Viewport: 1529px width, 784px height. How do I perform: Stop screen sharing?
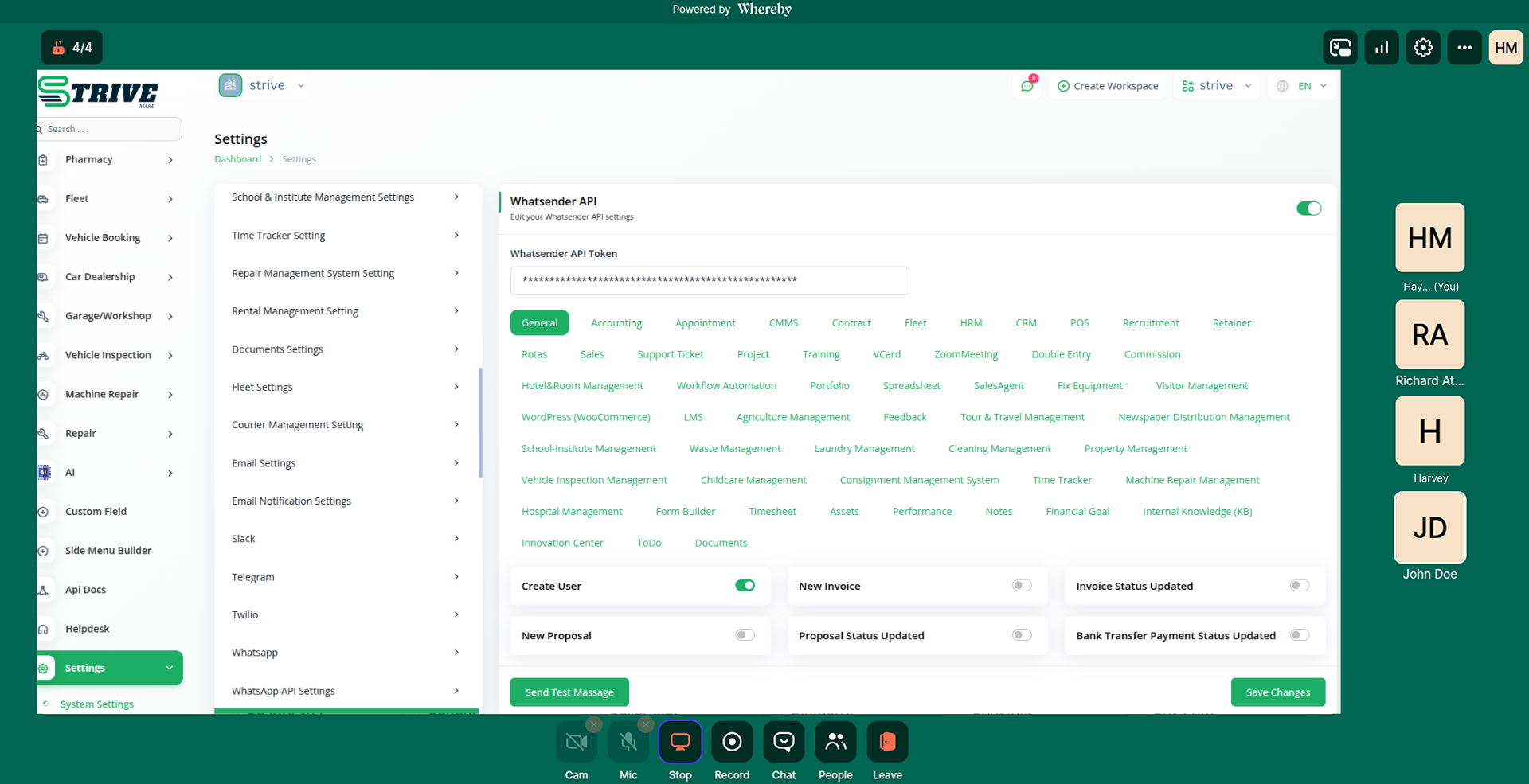680,742
